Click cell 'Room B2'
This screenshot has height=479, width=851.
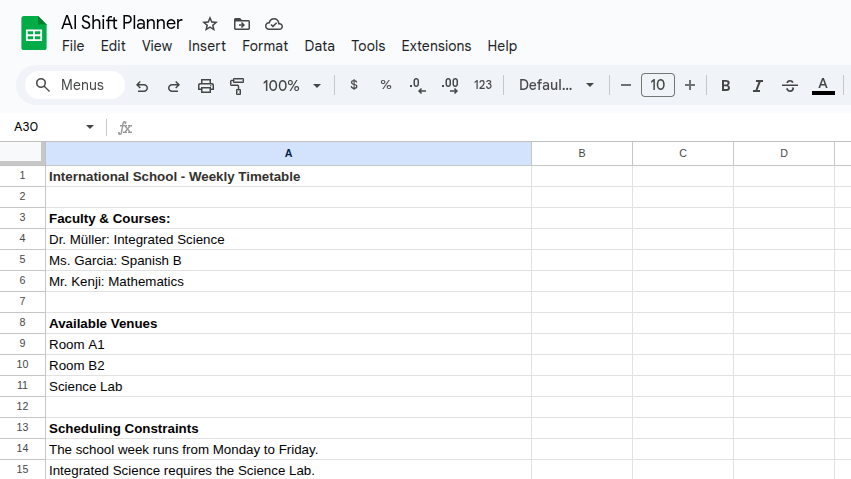point(288,366)
